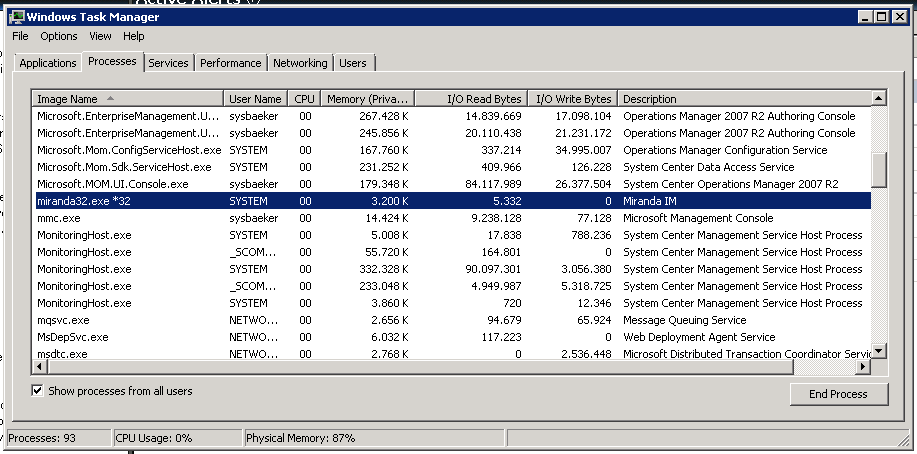Viewport: 917px width, 454px height.
Task: Select the Processes tab
Action: pos(112,61)
